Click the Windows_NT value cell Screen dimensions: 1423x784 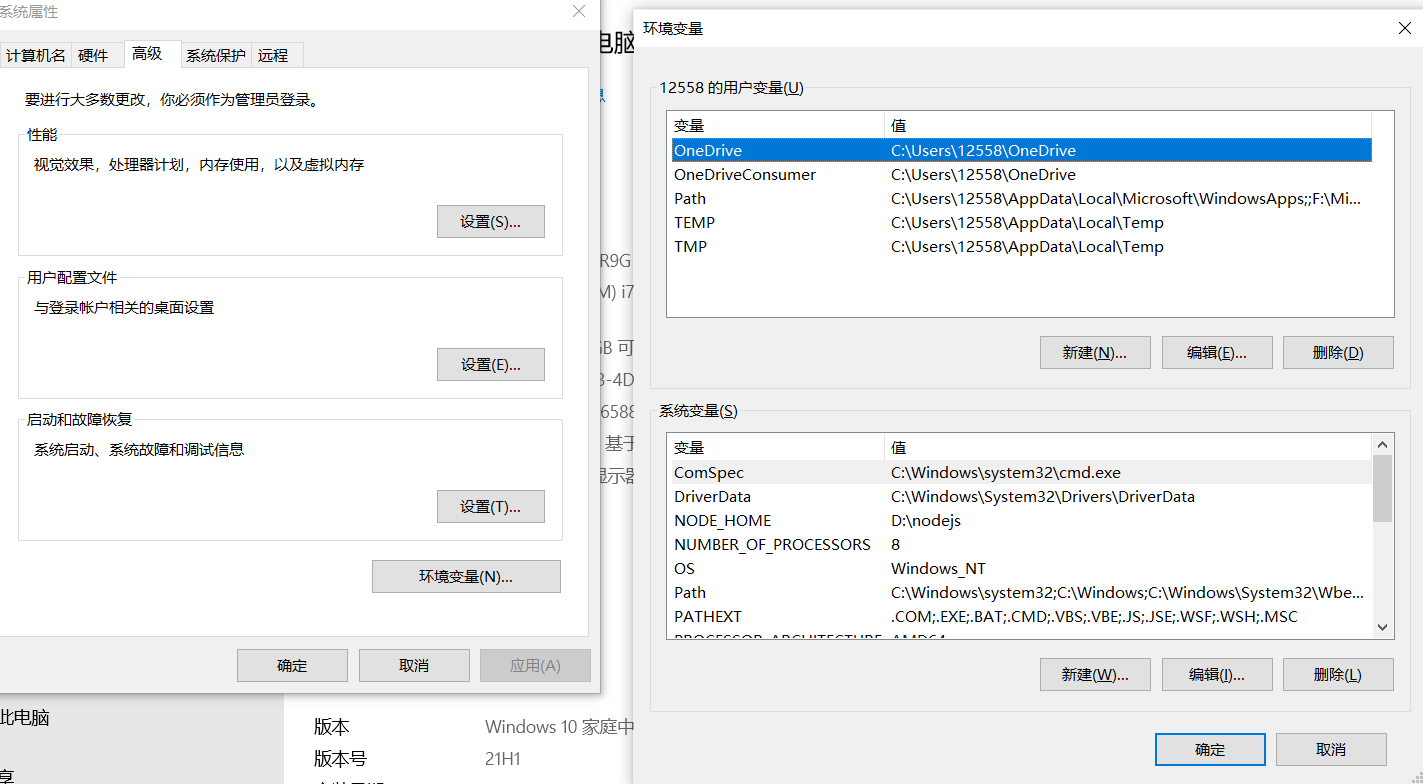(938, 569)
